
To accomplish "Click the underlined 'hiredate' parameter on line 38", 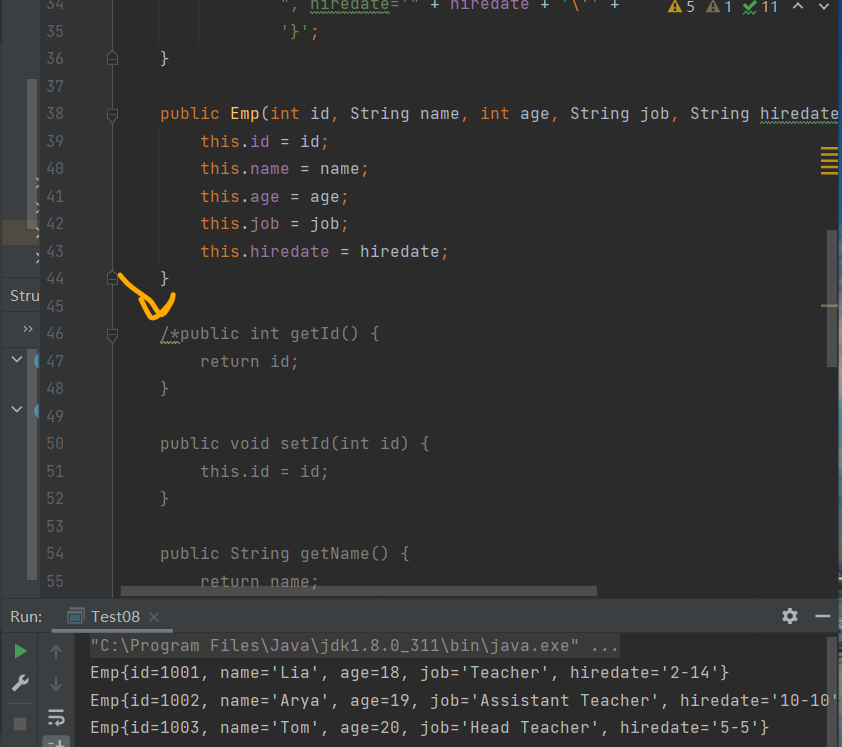I will pyautogui.click(x=799, y=114).
